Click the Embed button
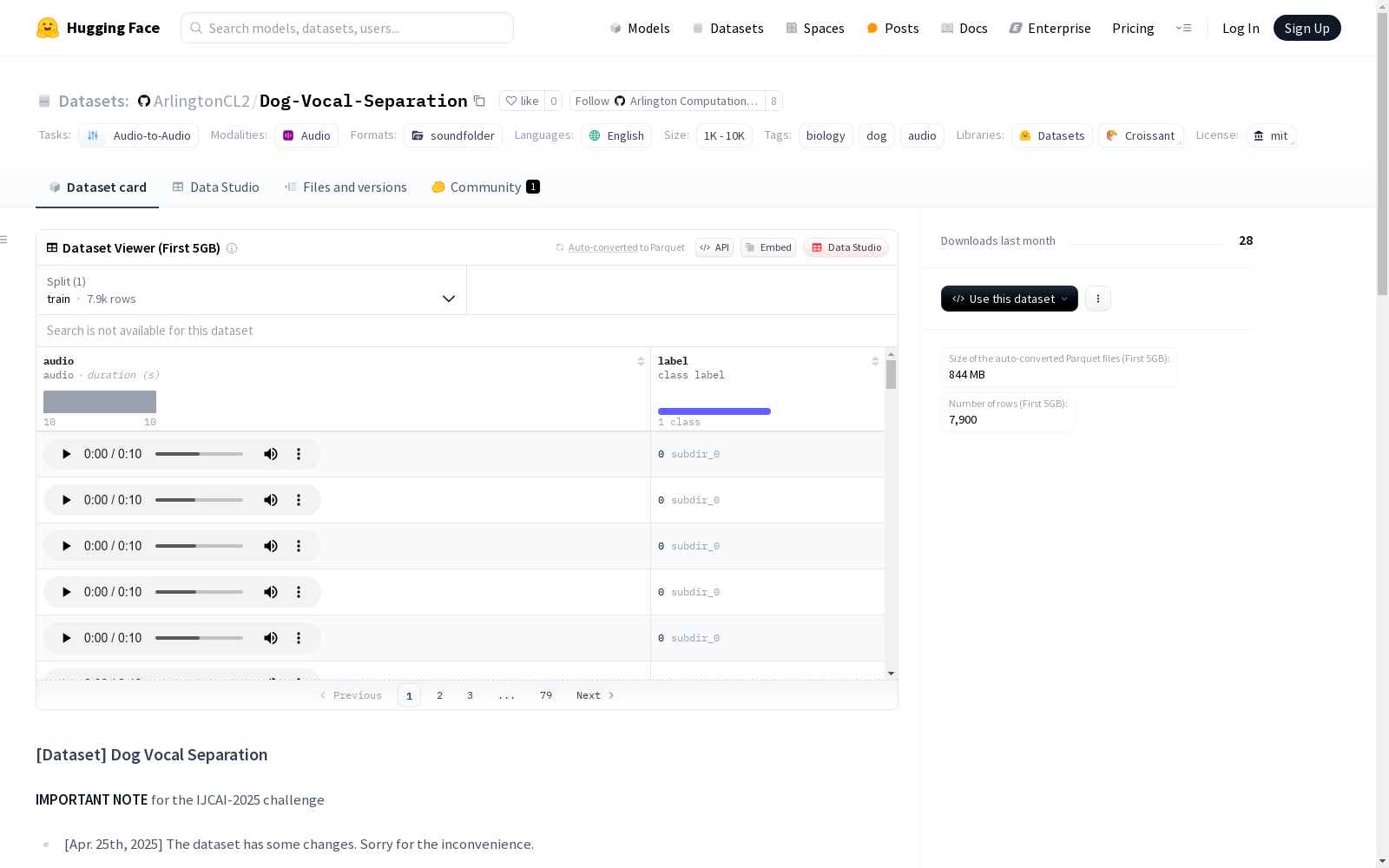1389x868 pixels. [768, 247]
